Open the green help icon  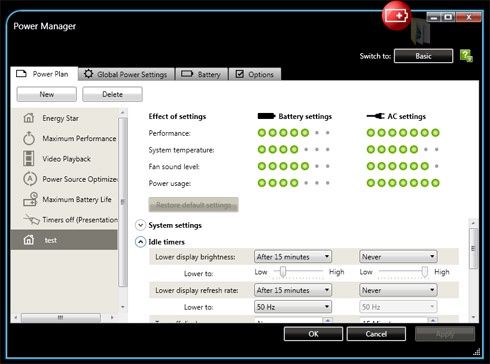click(466, 56)
